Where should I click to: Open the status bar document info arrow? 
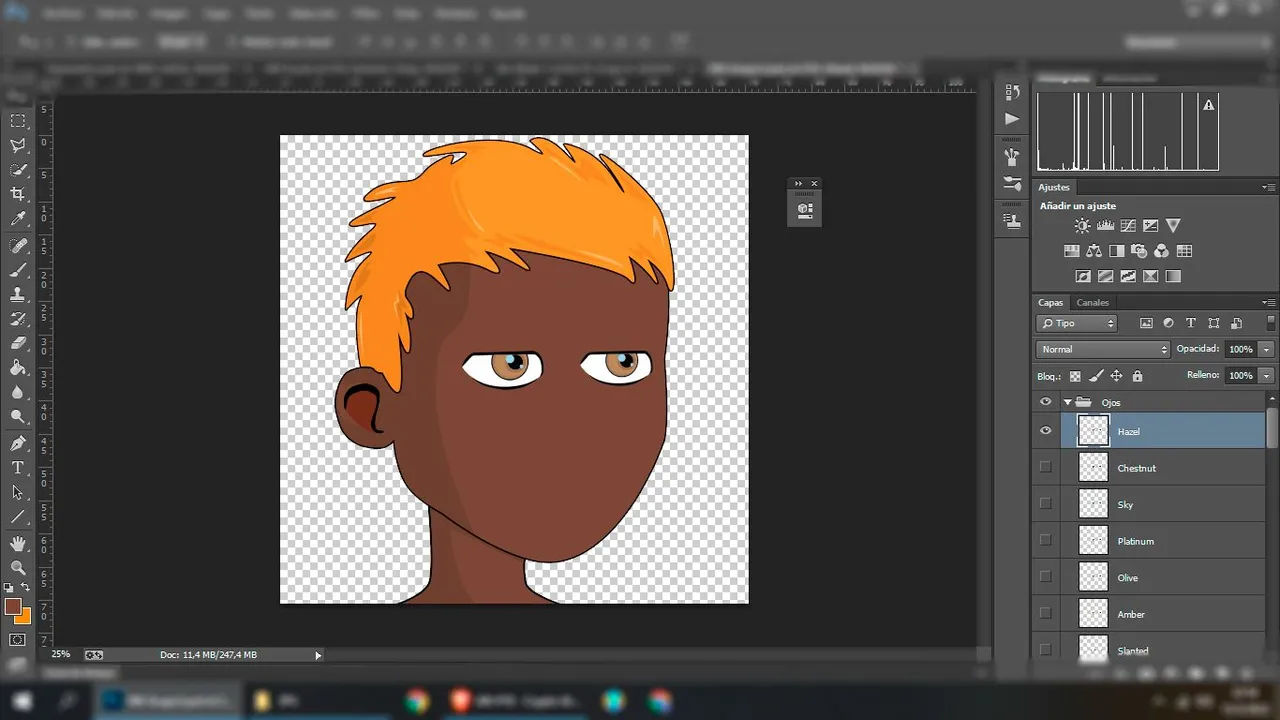point(318,655)
